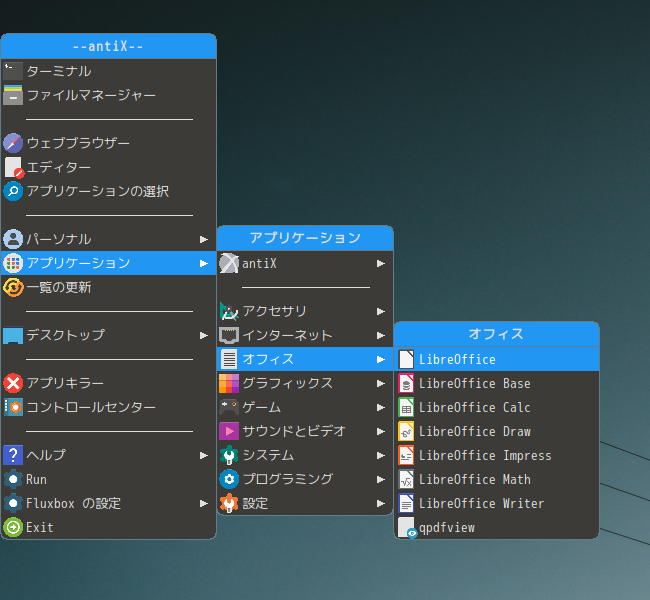Click the アプリキラー red X icon
650x600 pixels.
point(13,383)
